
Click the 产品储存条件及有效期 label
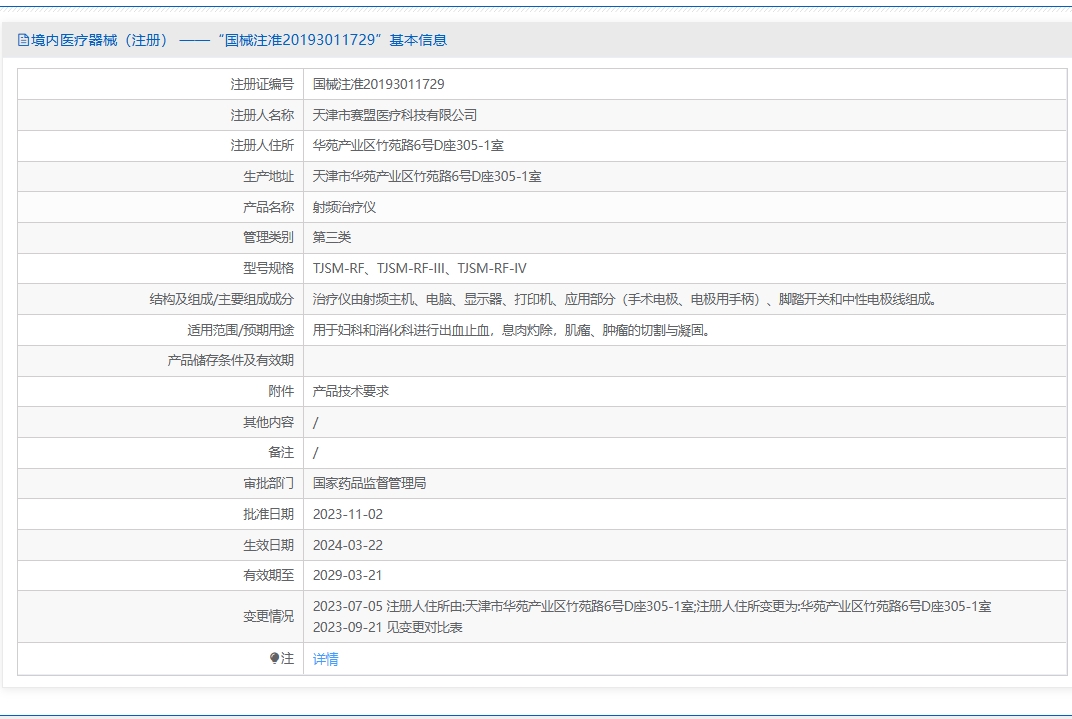[x=230, y=360]
